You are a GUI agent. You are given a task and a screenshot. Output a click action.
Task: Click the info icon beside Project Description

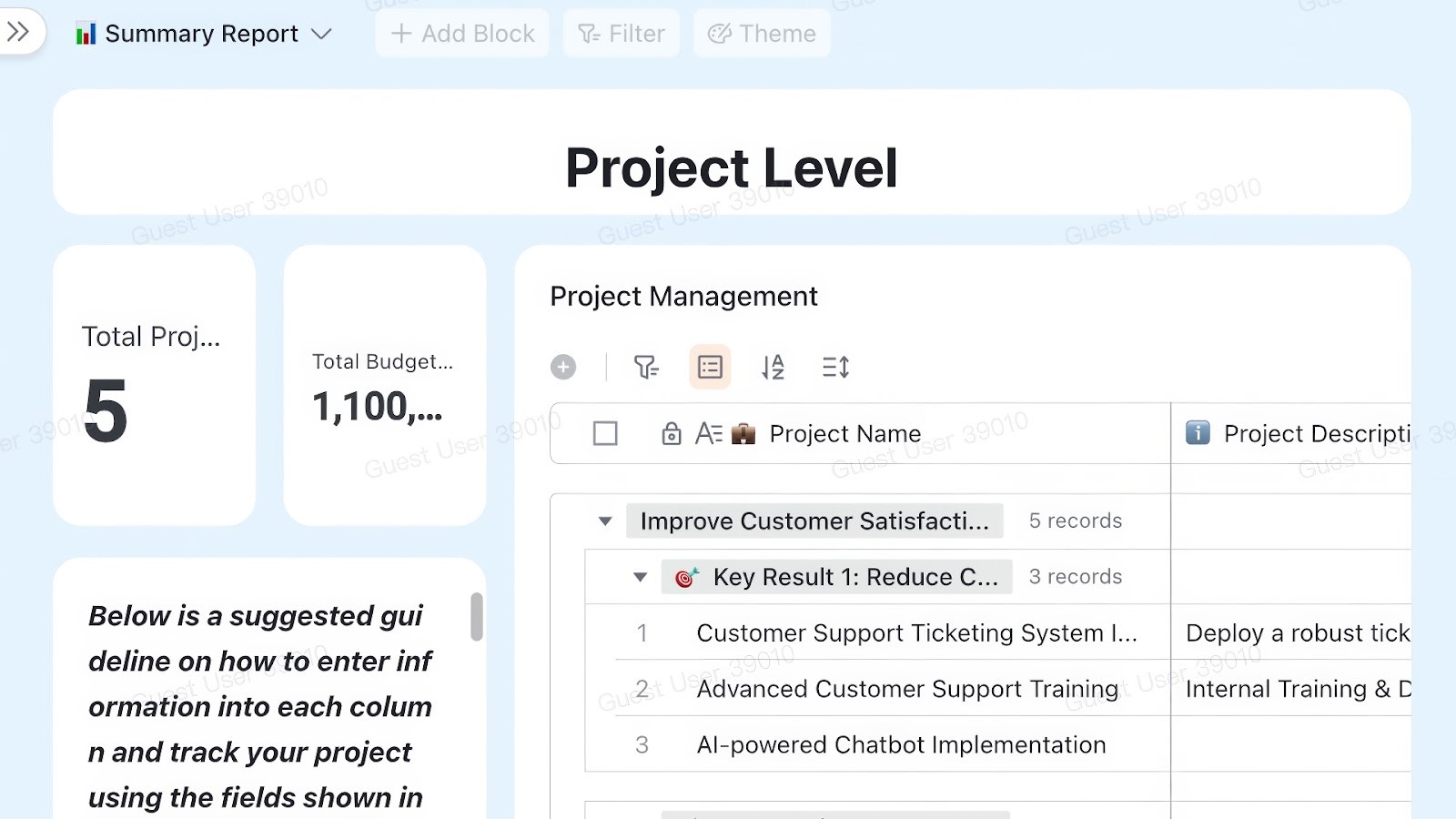[x=1196, y=433]
